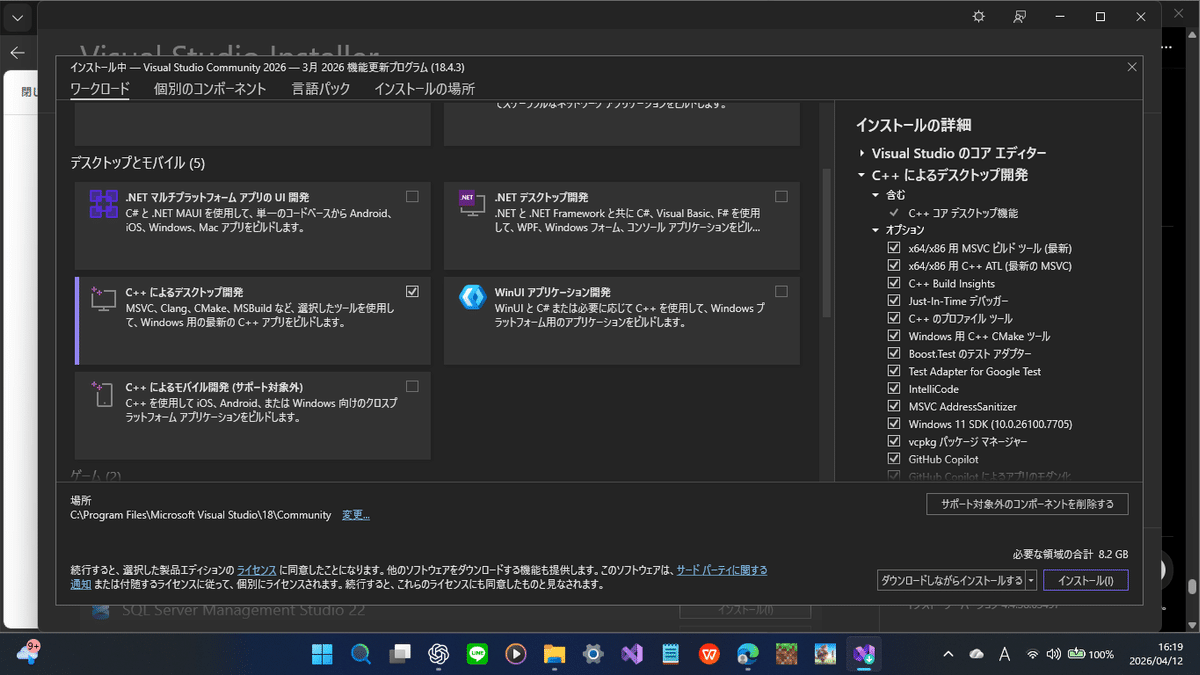Click the LINE icon in the taskbar

point(477,653)
